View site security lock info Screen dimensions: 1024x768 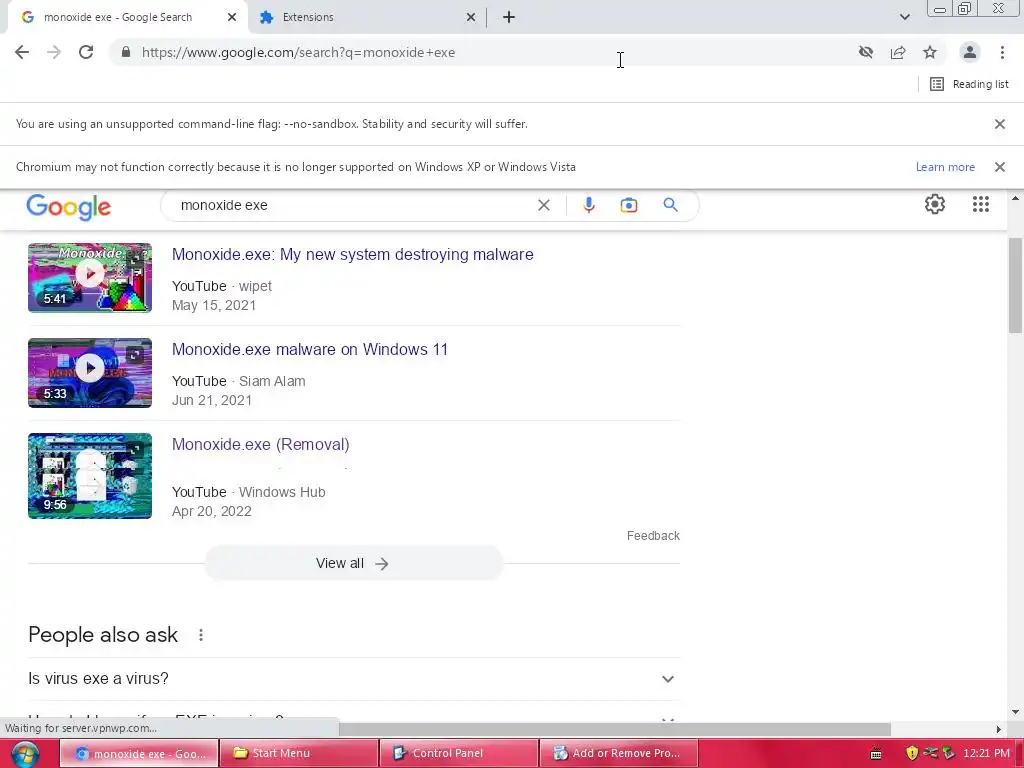[126, 52]
